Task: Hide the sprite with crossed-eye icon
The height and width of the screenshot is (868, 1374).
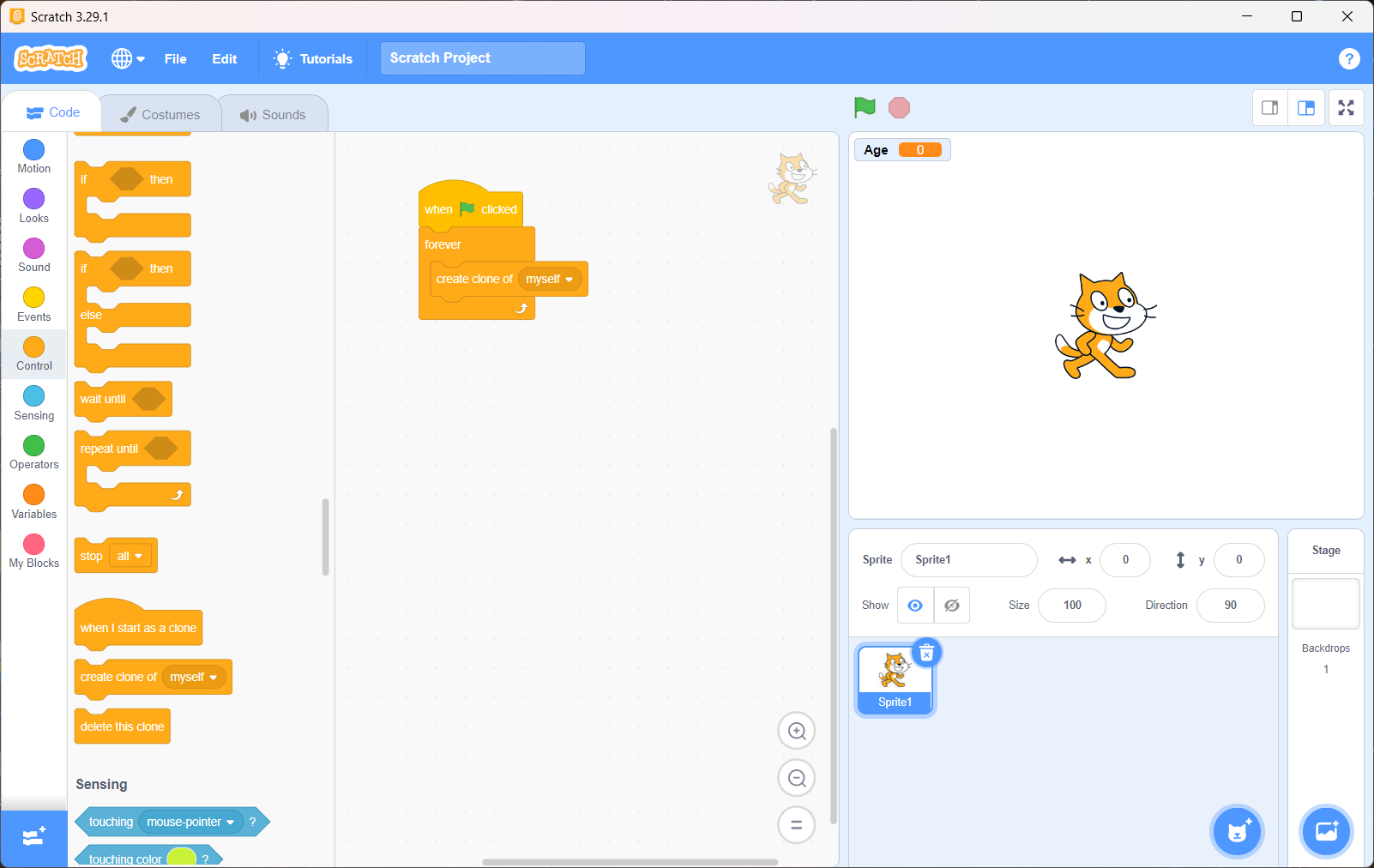Action: coord(952,606)
